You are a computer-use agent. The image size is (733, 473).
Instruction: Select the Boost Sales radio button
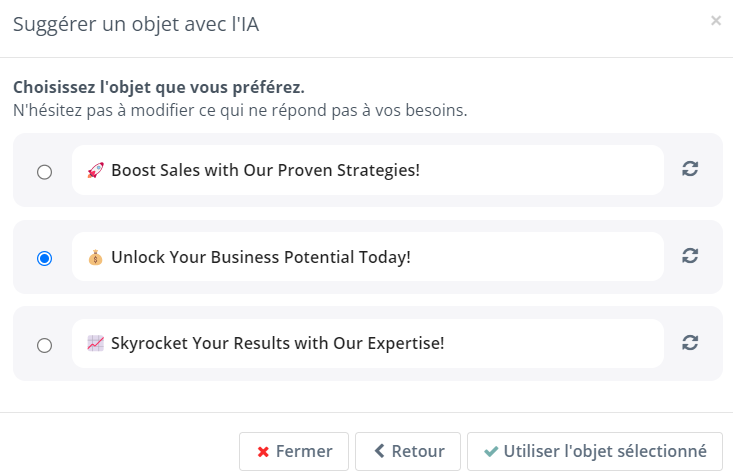(44, 172)
